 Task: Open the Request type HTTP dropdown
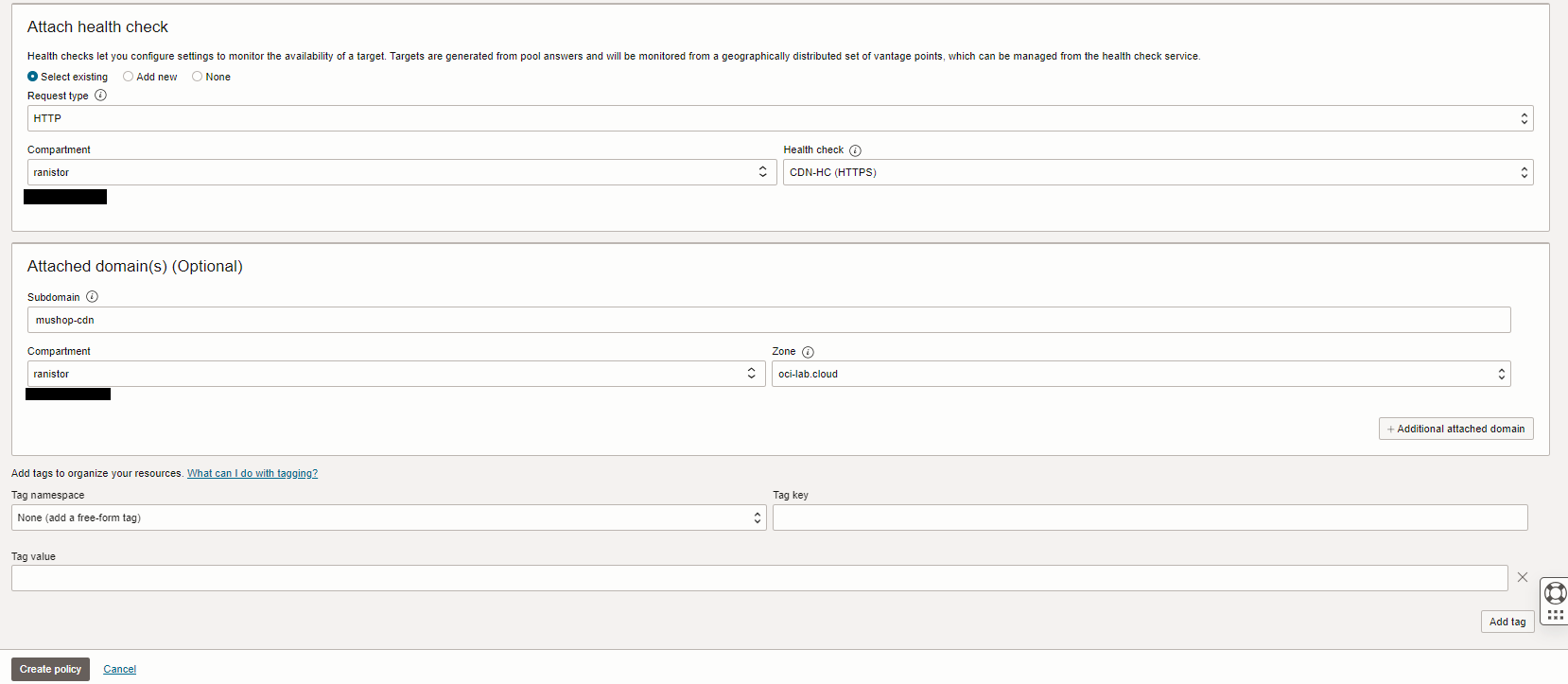pyautogui.click(x=779, y=118)
